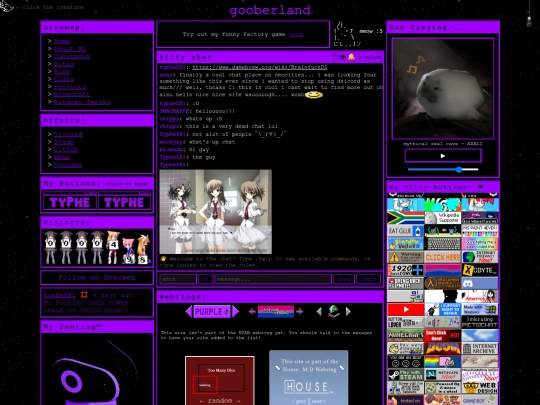The width and height of the screenshot is (540, 405).
Task: Adjust the music volume slider
Action: (x=443, y=169)
